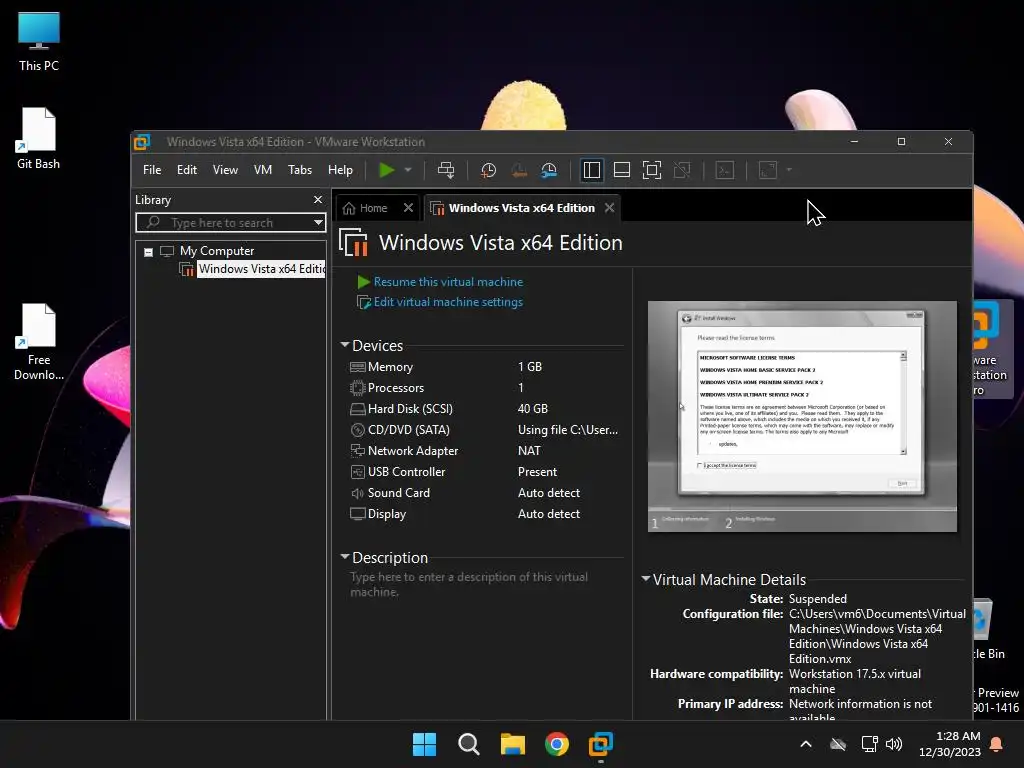The height and width of the screenshot is (768, 1024).
Task: Click the Memory device row
Action: coord(485,367)
